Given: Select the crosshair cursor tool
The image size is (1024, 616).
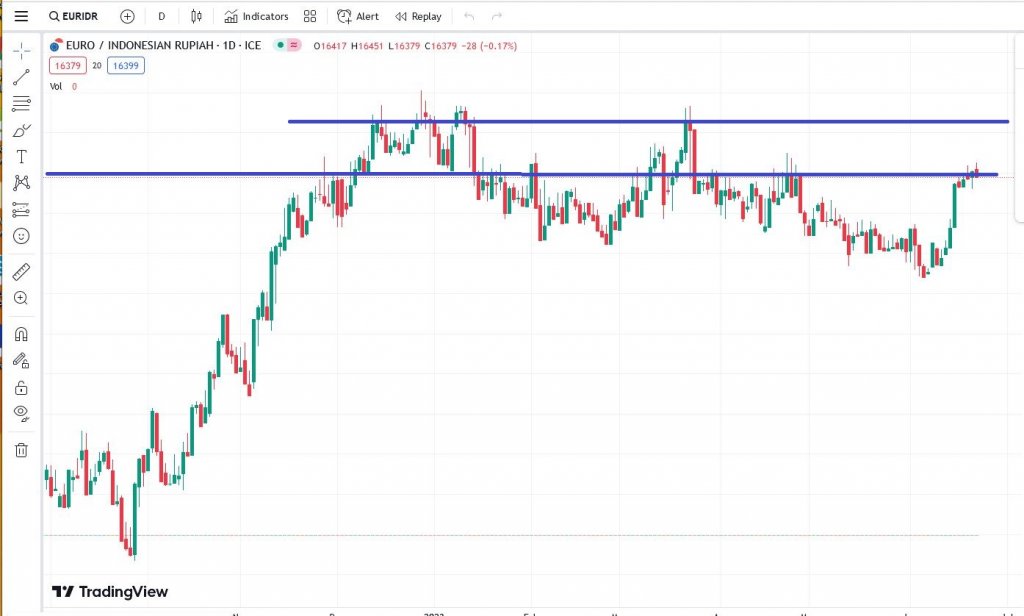Looking at the screenshot, I should 21,51.
